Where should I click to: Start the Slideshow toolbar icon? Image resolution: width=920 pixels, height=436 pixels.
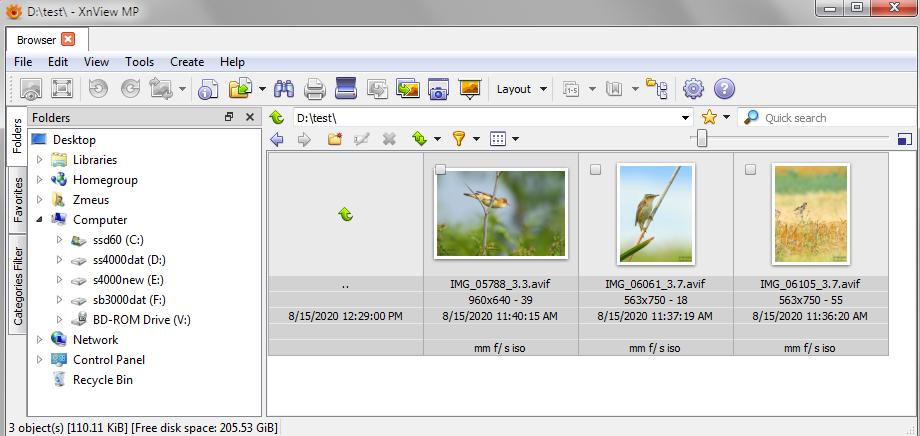(x=470, y=89)
